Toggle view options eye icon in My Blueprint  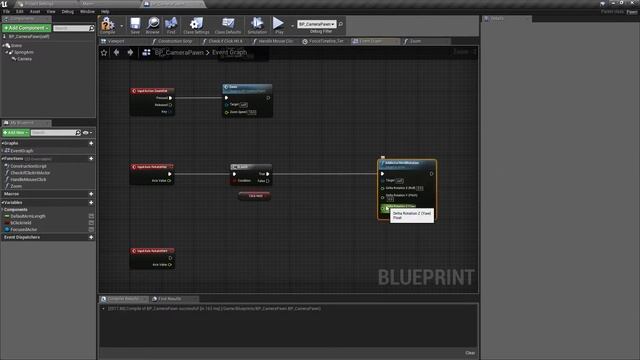tap(87, 133)
